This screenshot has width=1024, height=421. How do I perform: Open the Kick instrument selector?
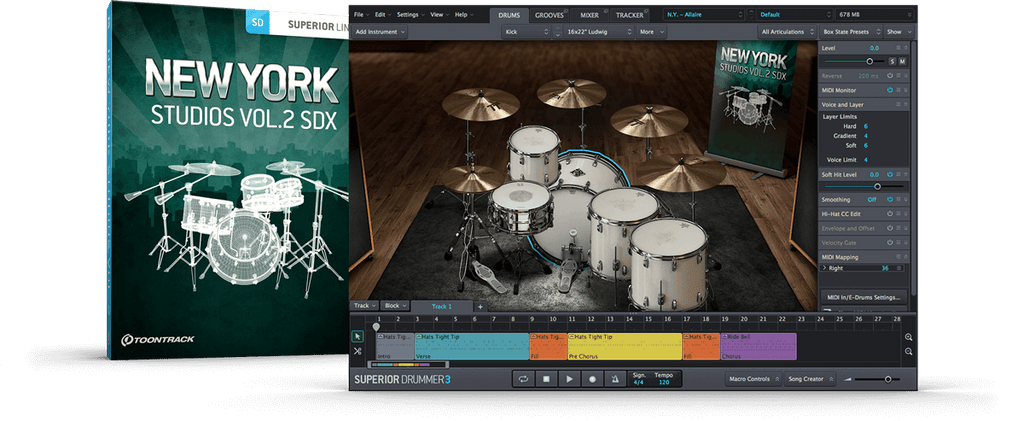[x=526, y=31]
